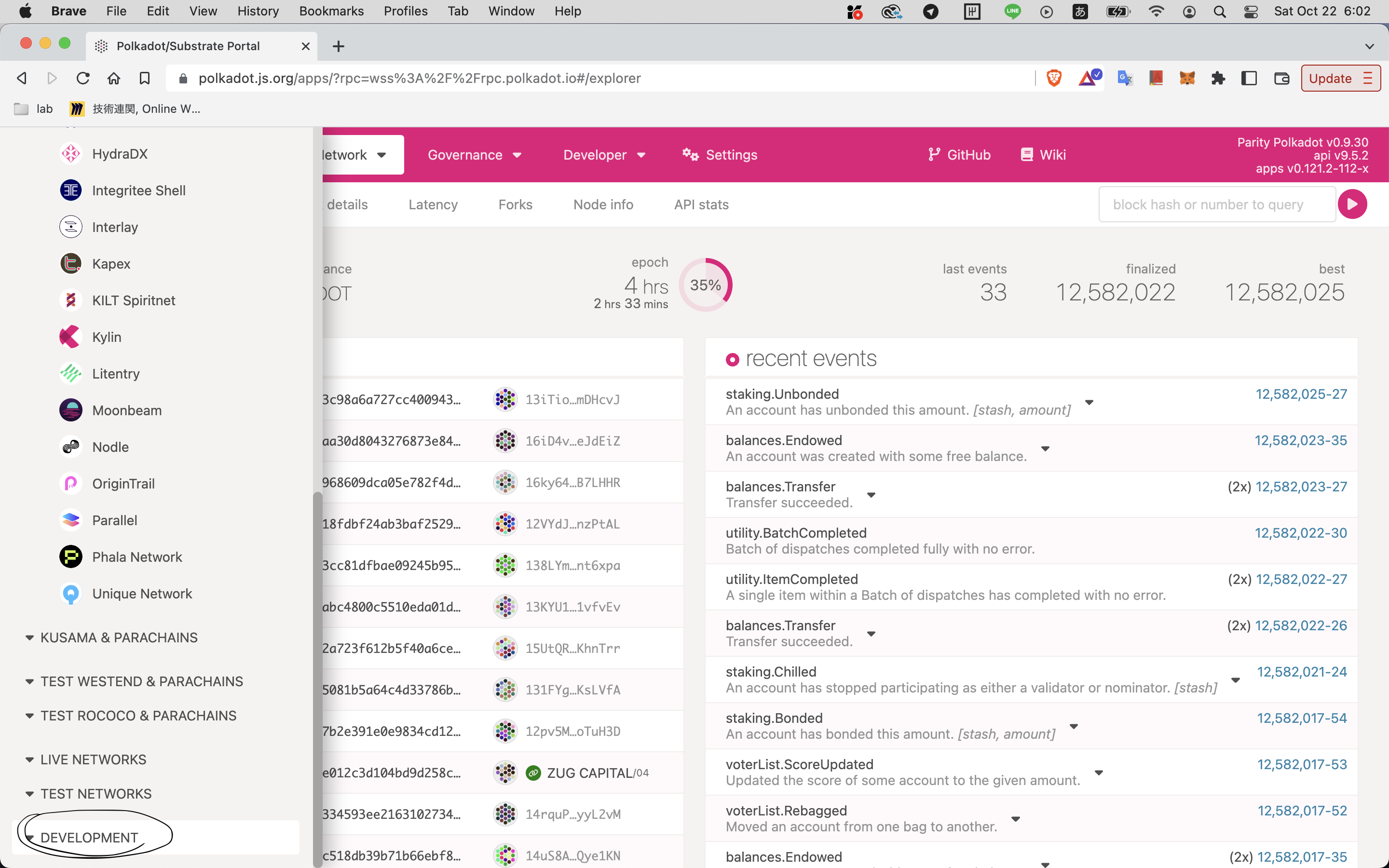Expand staking.Unbonded event details
1389x868 pixels.
click(x=1089, y=403)
